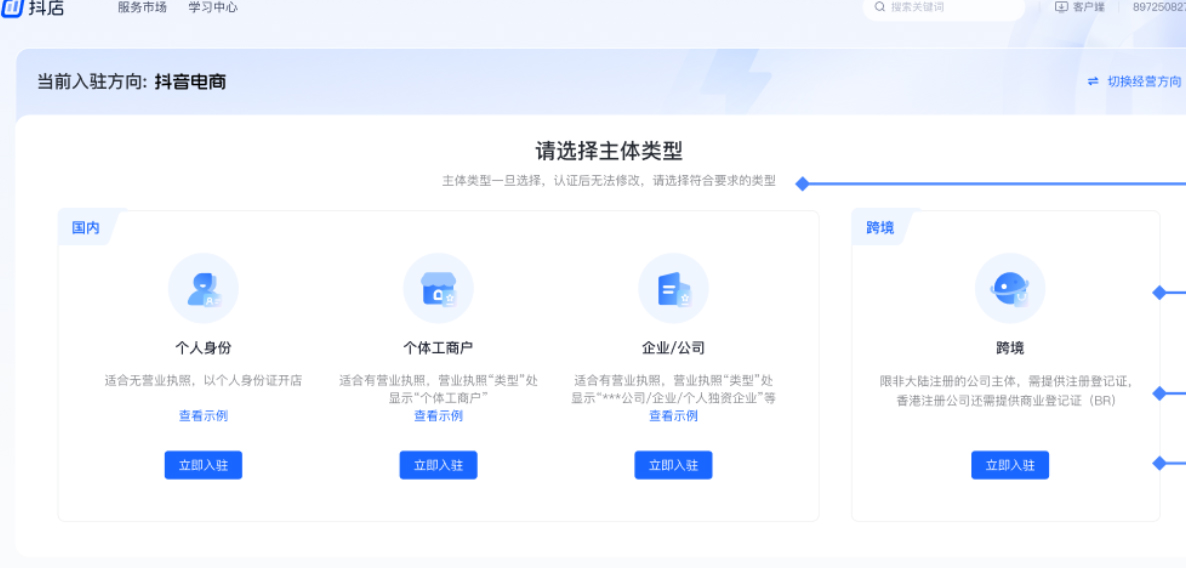Open 查看示例 under 个体工商户
The width and height of the screenshot is (1186, 568).
tap(439, 416)
